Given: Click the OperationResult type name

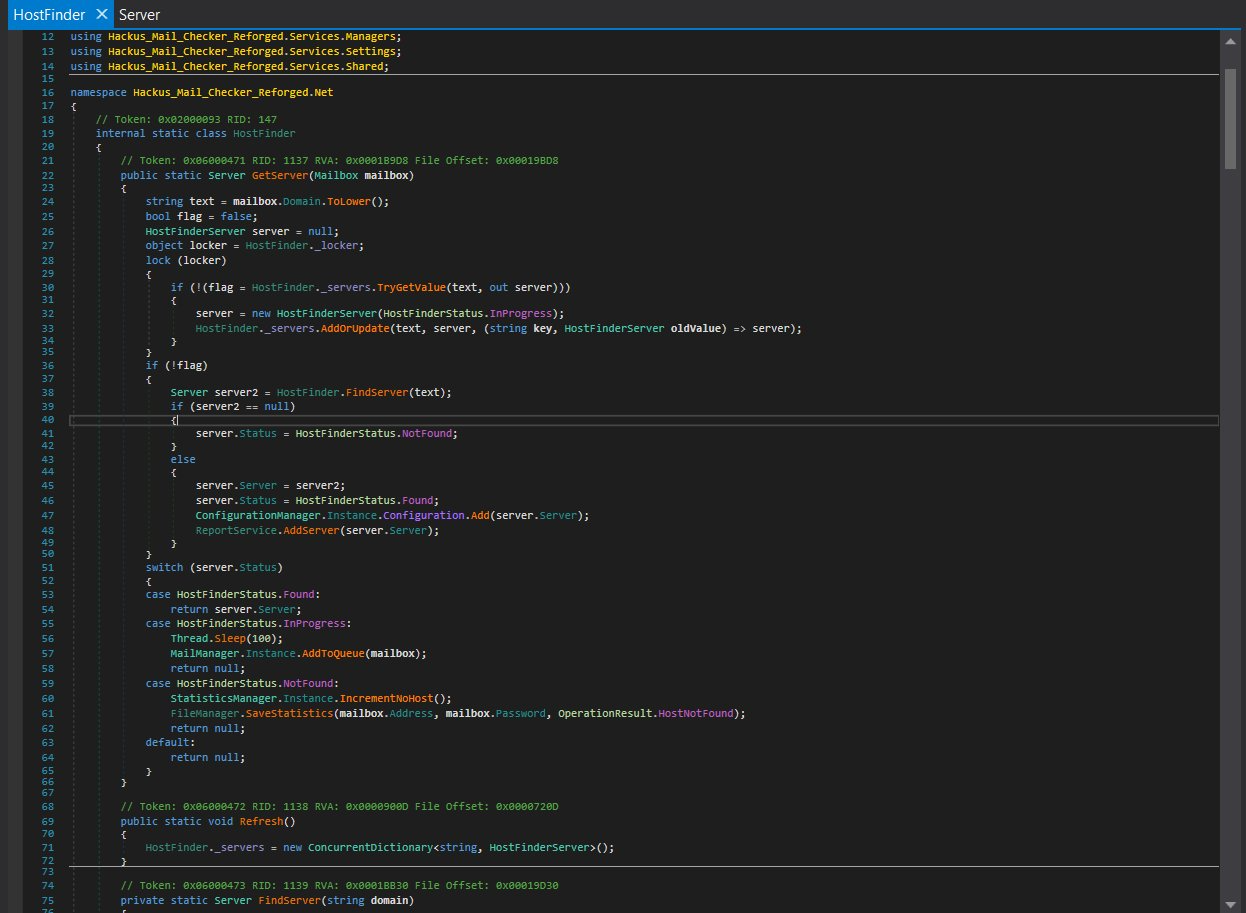Looking at the screenshot, I should click(x=605, y=713).
